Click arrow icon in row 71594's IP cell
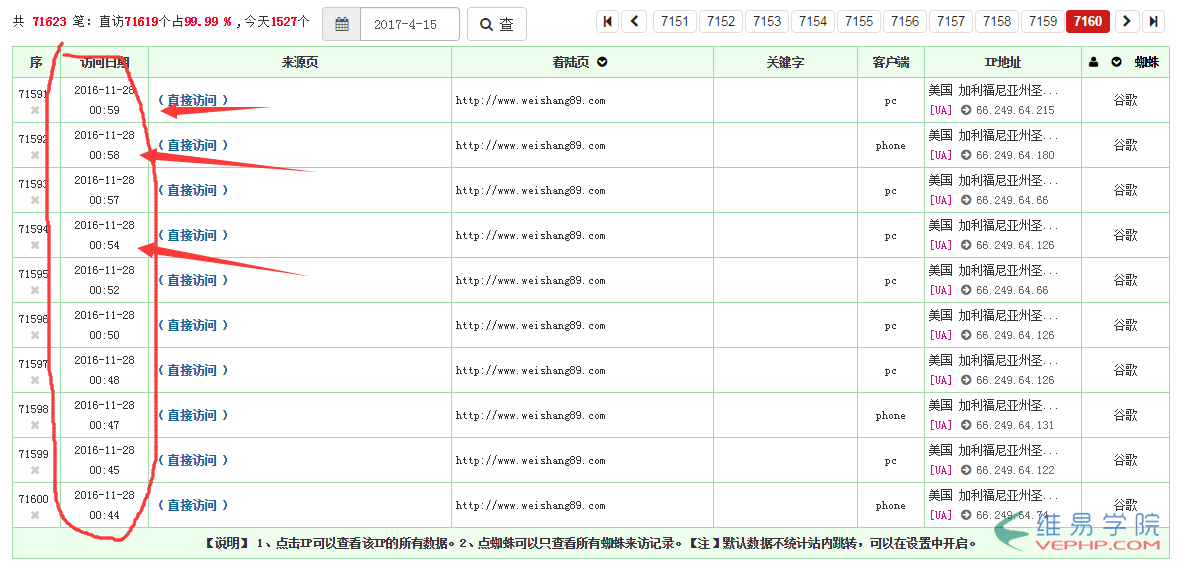Screen dimensions: 1183x565 966,245
